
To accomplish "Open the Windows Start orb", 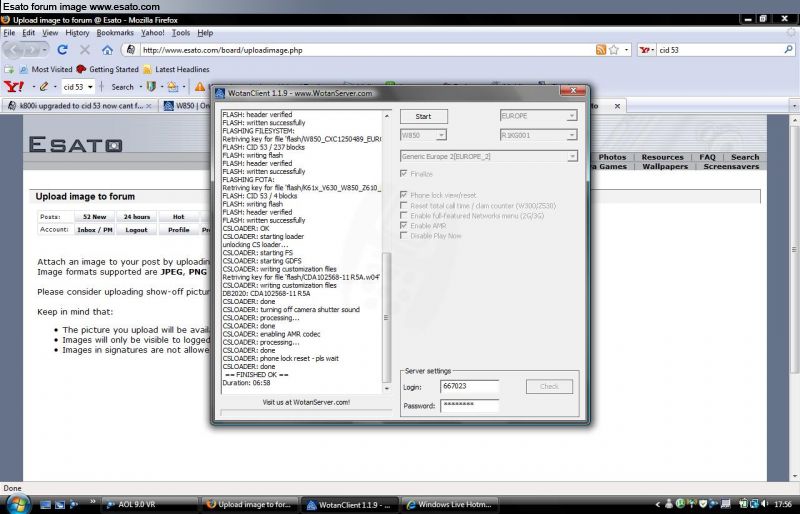I will (x=18, y=504).
